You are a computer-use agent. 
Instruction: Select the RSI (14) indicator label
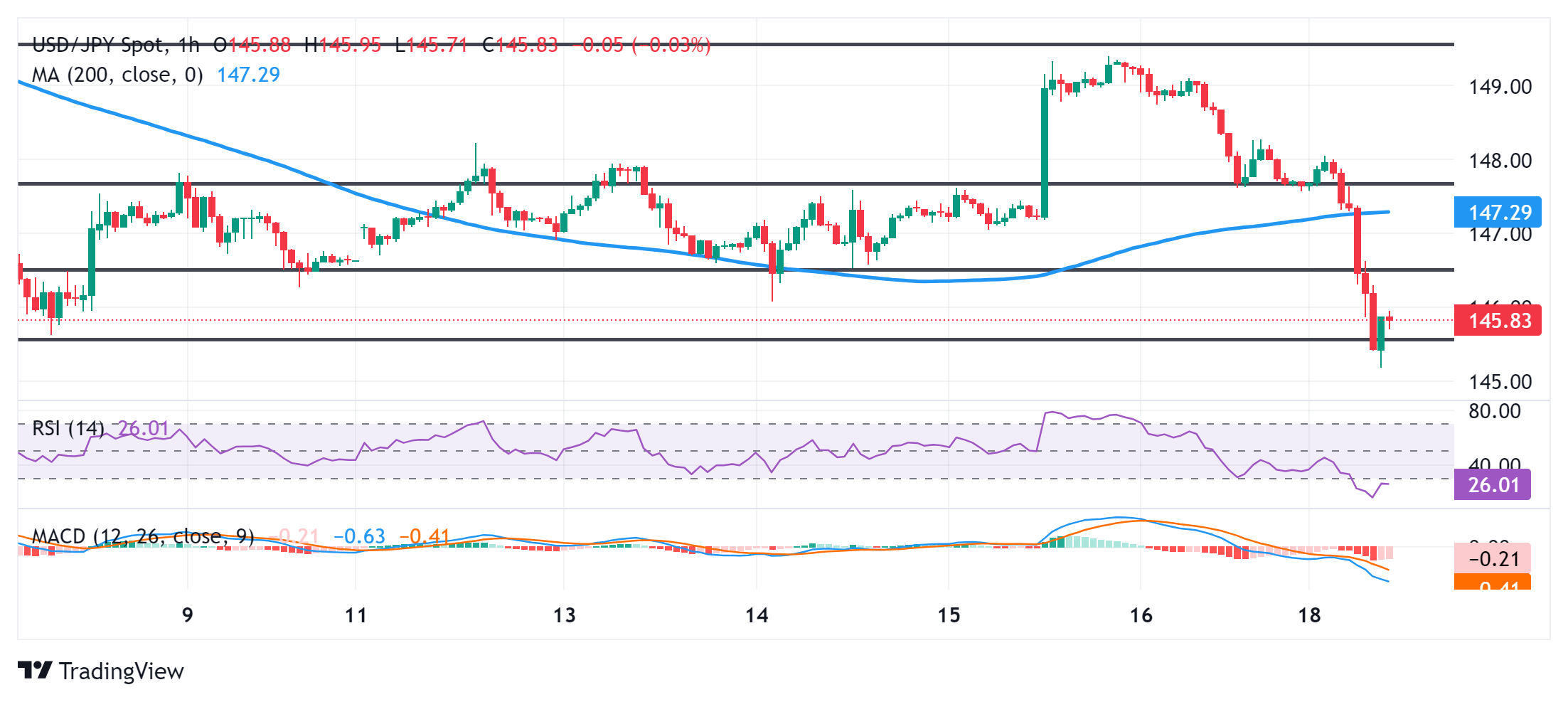[x=68, y=428]
